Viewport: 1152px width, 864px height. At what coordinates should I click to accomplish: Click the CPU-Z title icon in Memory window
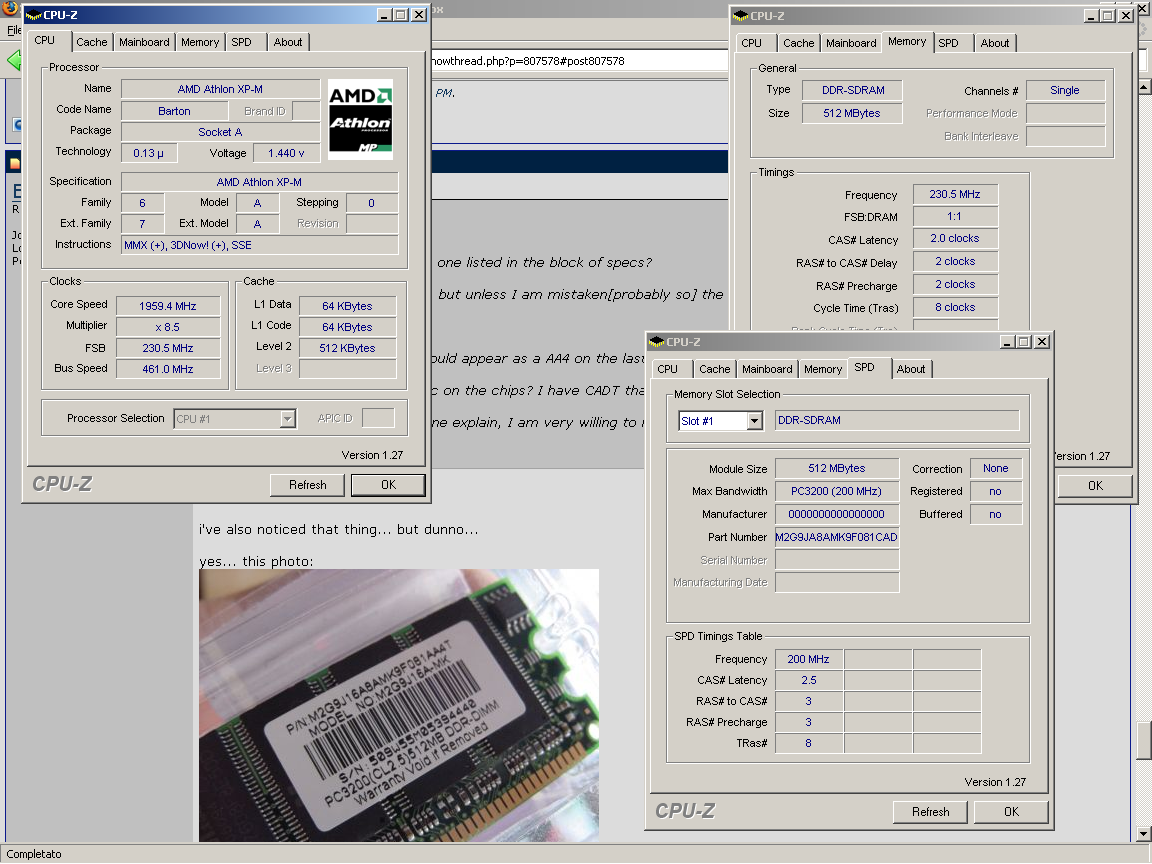coord(741,15)
